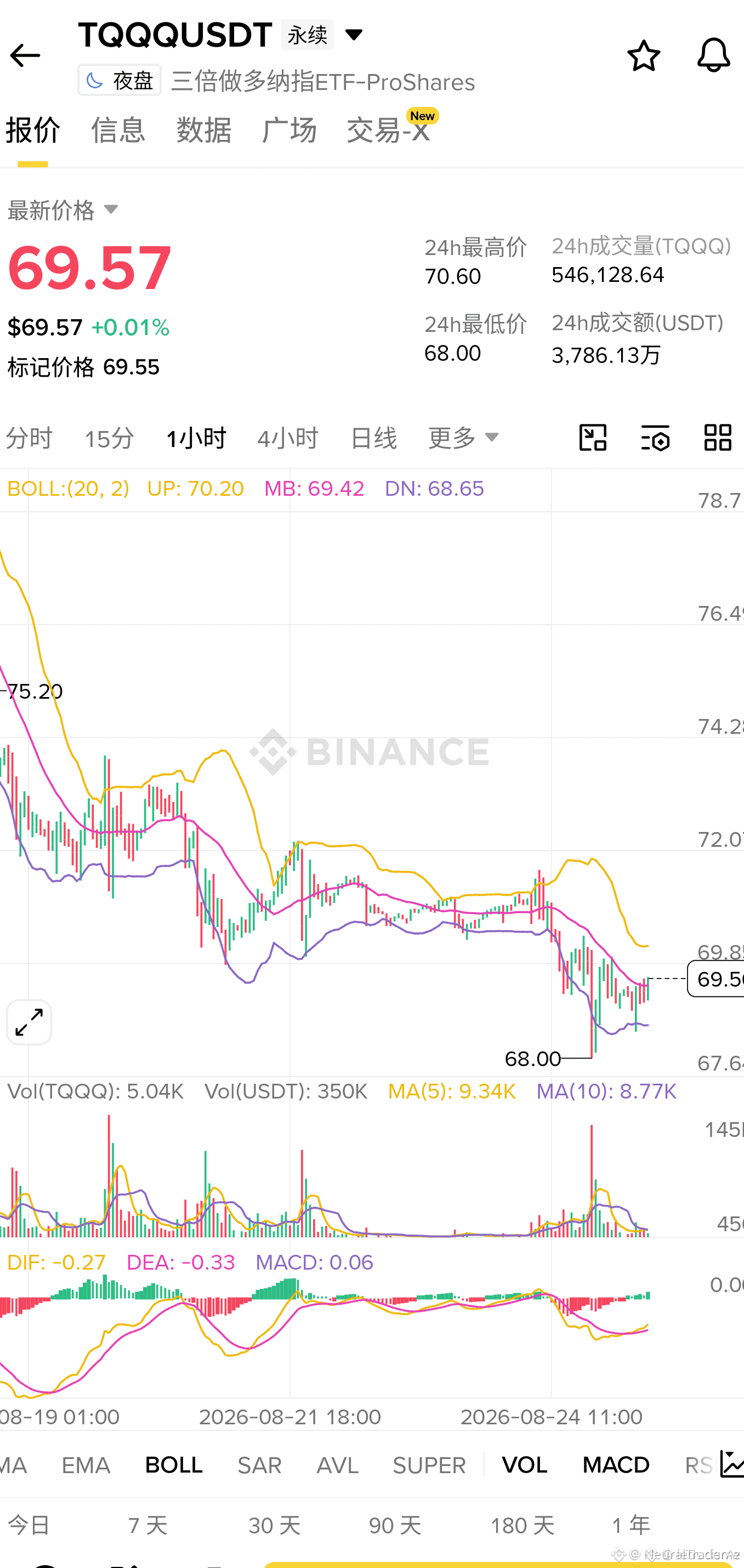
Task: Toggle the EMA indicator
Action: click(x=86, y=1465)
